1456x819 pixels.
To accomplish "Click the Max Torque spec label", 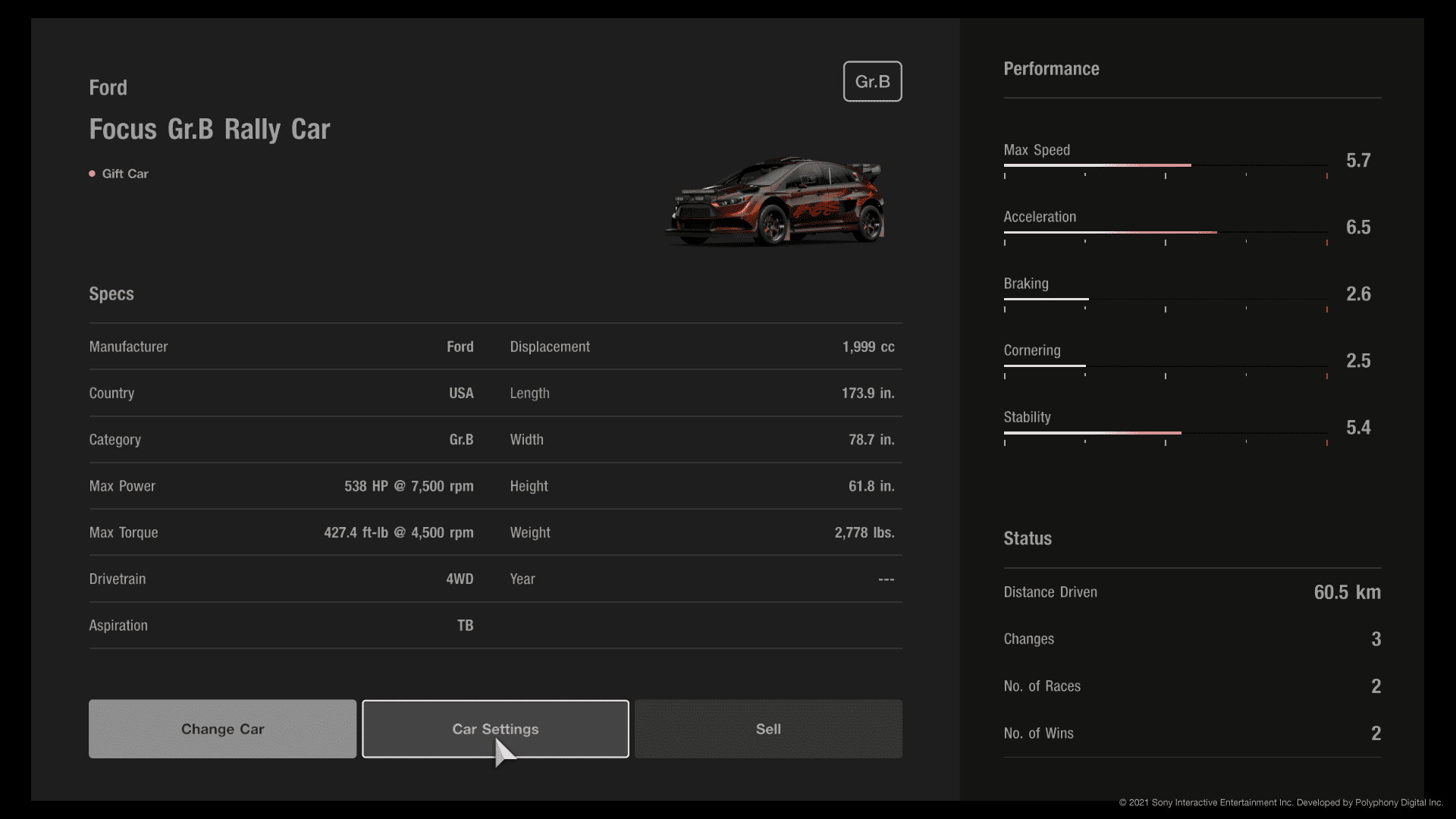I will pos(124,532).
